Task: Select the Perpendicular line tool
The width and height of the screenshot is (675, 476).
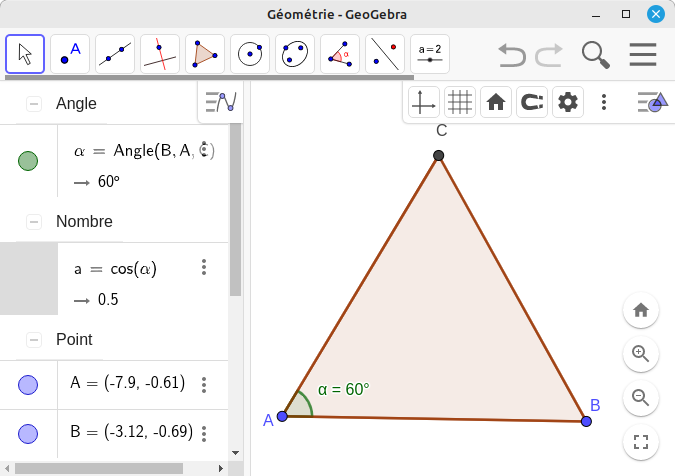Action: point(160,54)
